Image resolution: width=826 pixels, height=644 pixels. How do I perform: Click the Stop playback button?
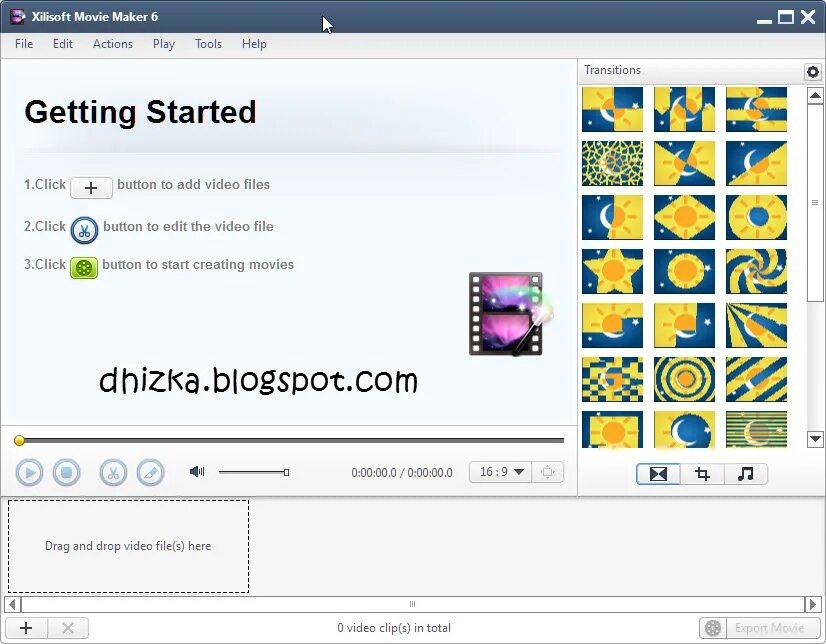click(x=66, y=472)
